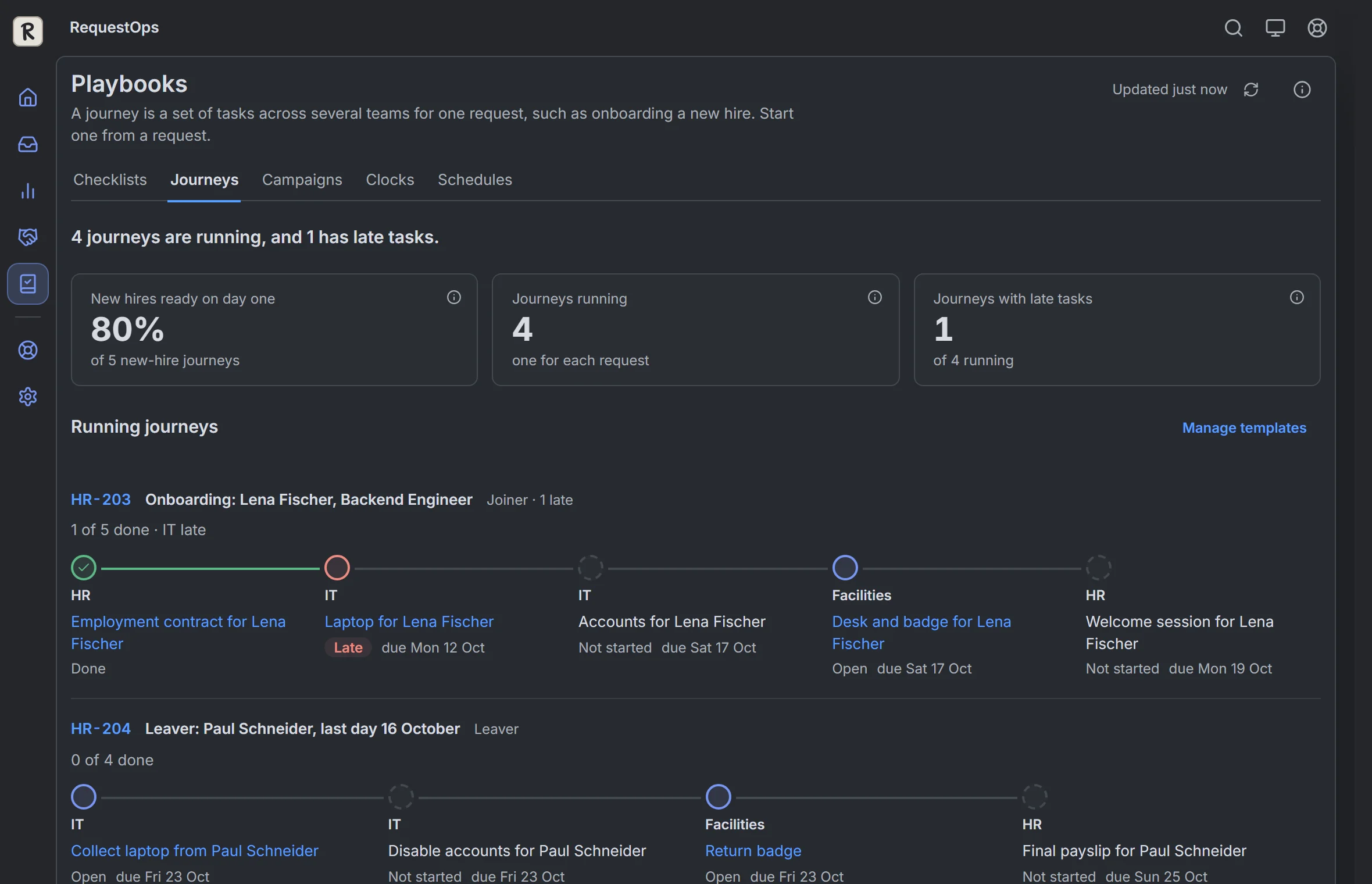This screenshot has width=1372, height=884.
Task: Click the open step for Desk and badge
Action: pyautogui.click(x=845, y=568)
